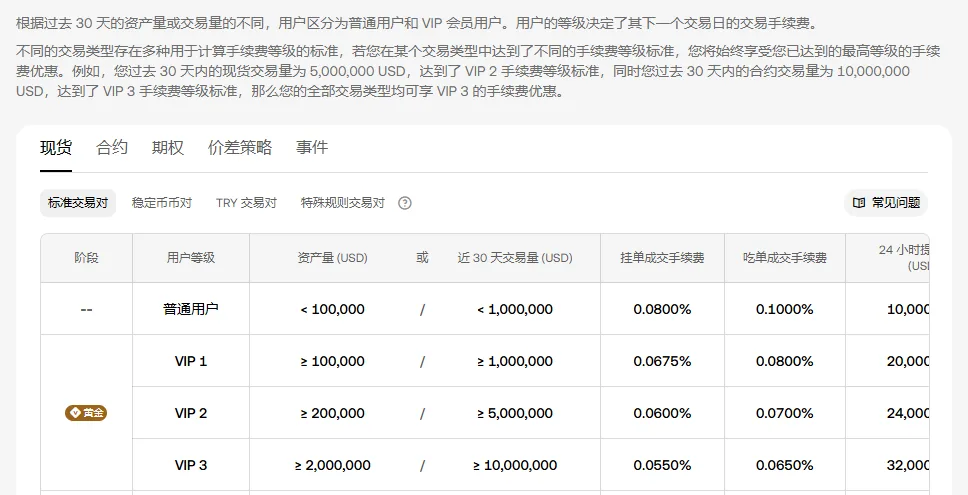Select TRY 交易对 filter
Viewport: 968px width, 495px height.
pos(246,203)
